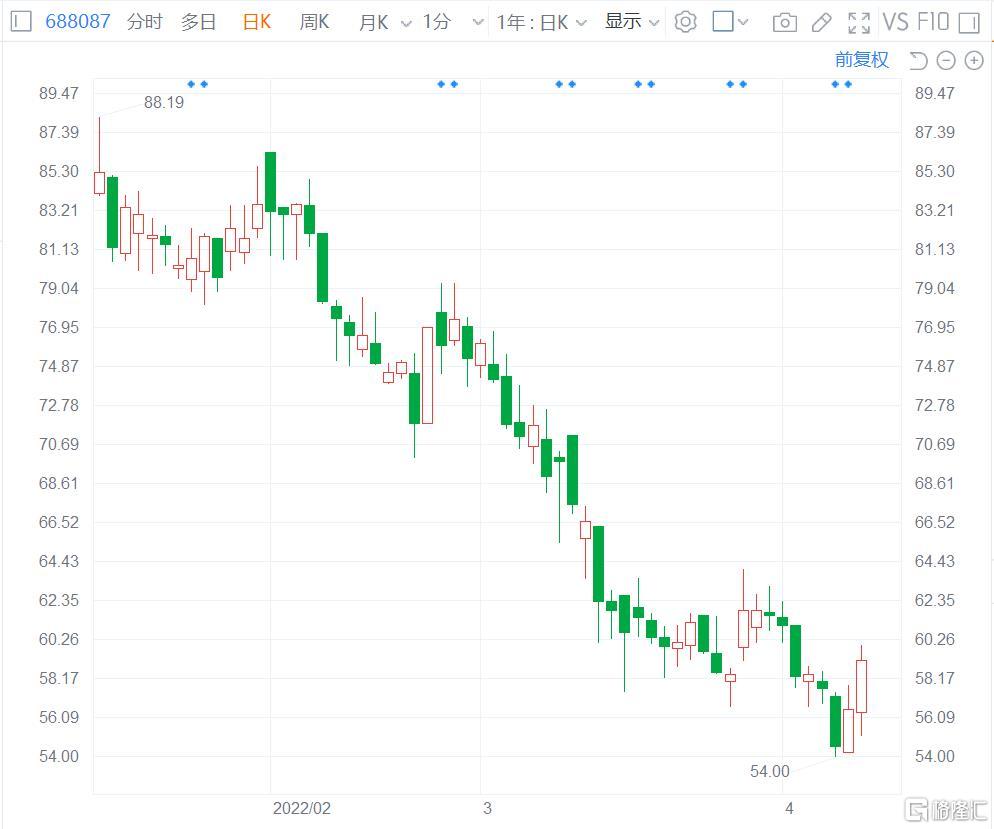
Task: Click the right axis 66.52 price label
Action: pyautogui.click(x=934, y=522)
